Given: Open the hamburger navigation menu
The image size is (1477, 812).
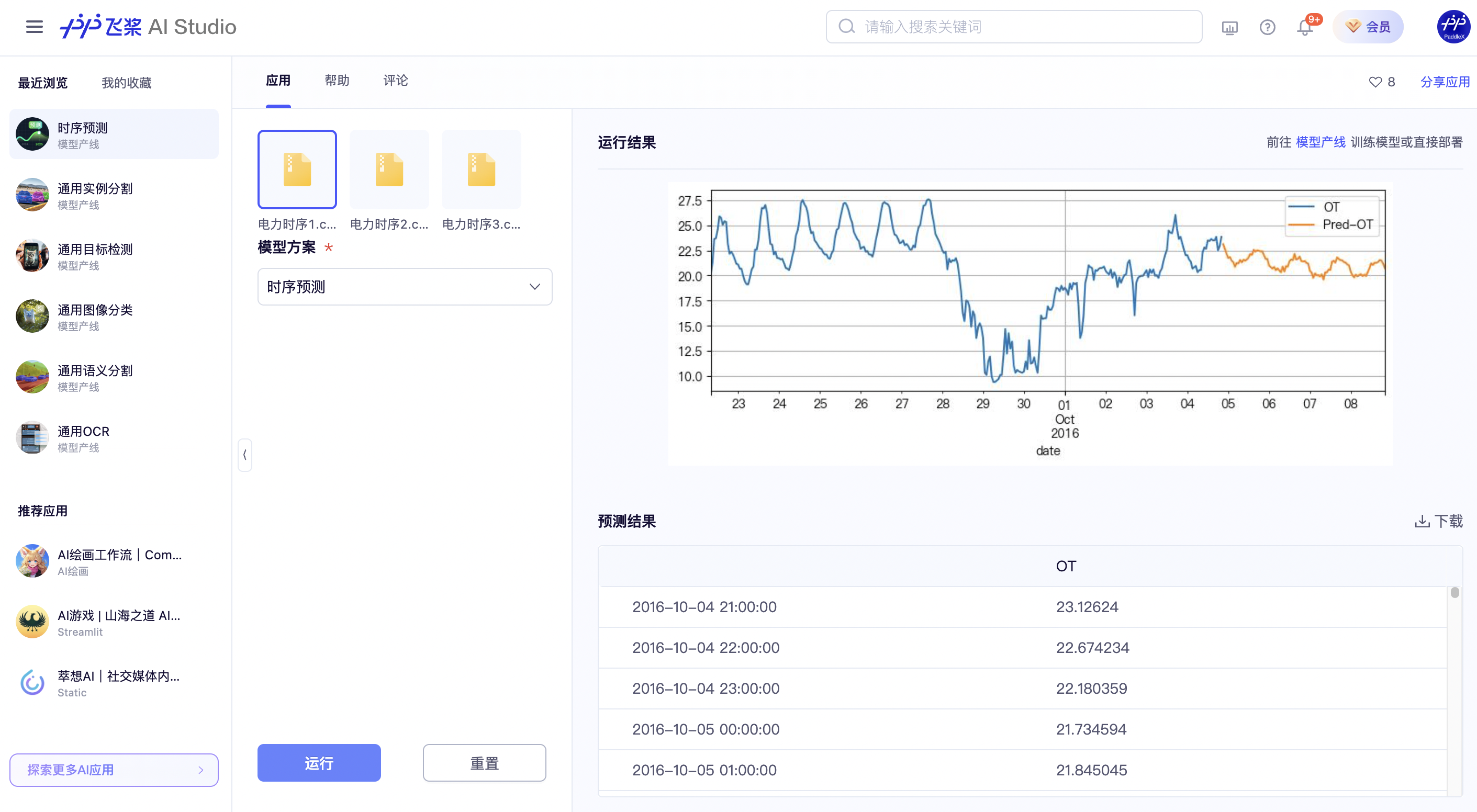Looking at the screenshot, I should (x=35, y=26).
